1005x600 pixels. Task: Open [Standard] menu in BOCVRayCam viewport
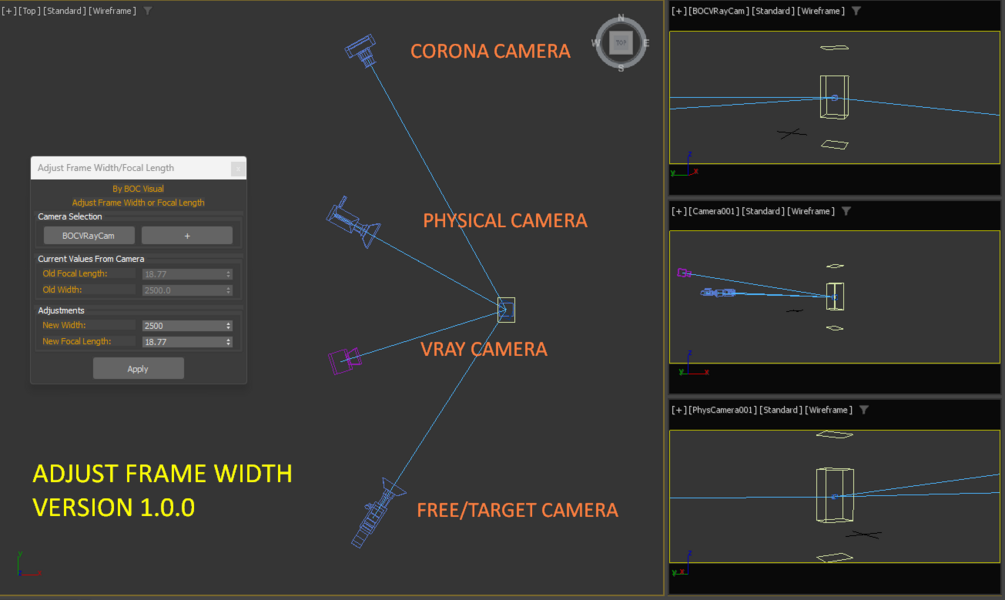pos(774,11)
